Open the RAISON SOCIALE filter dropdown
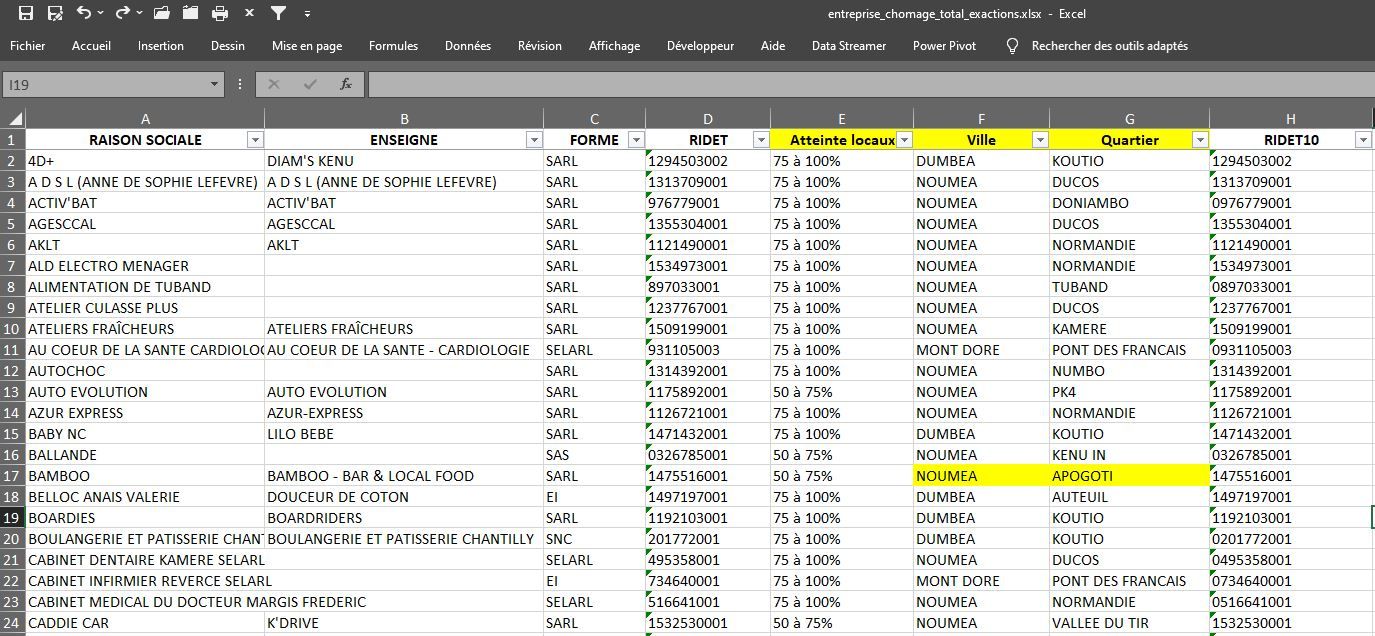This screenshot has width=1375, height=636. pyautogui.click(x=255, y=140)
